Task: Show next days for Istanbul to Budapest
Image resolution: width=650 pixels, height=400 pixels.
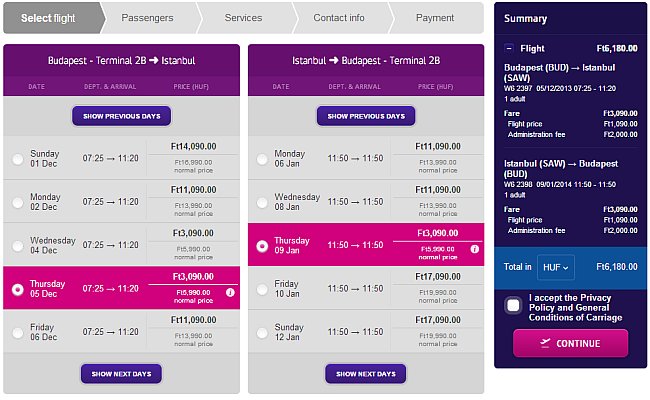Action: click(x=366, y=374)
